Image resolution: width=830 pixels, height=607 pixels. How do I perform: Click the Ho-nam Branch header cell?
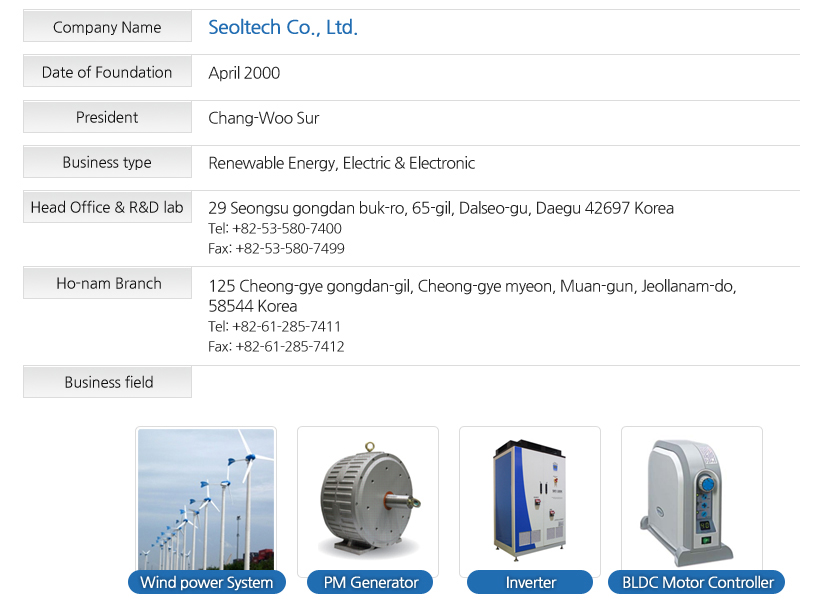(108, 283)
